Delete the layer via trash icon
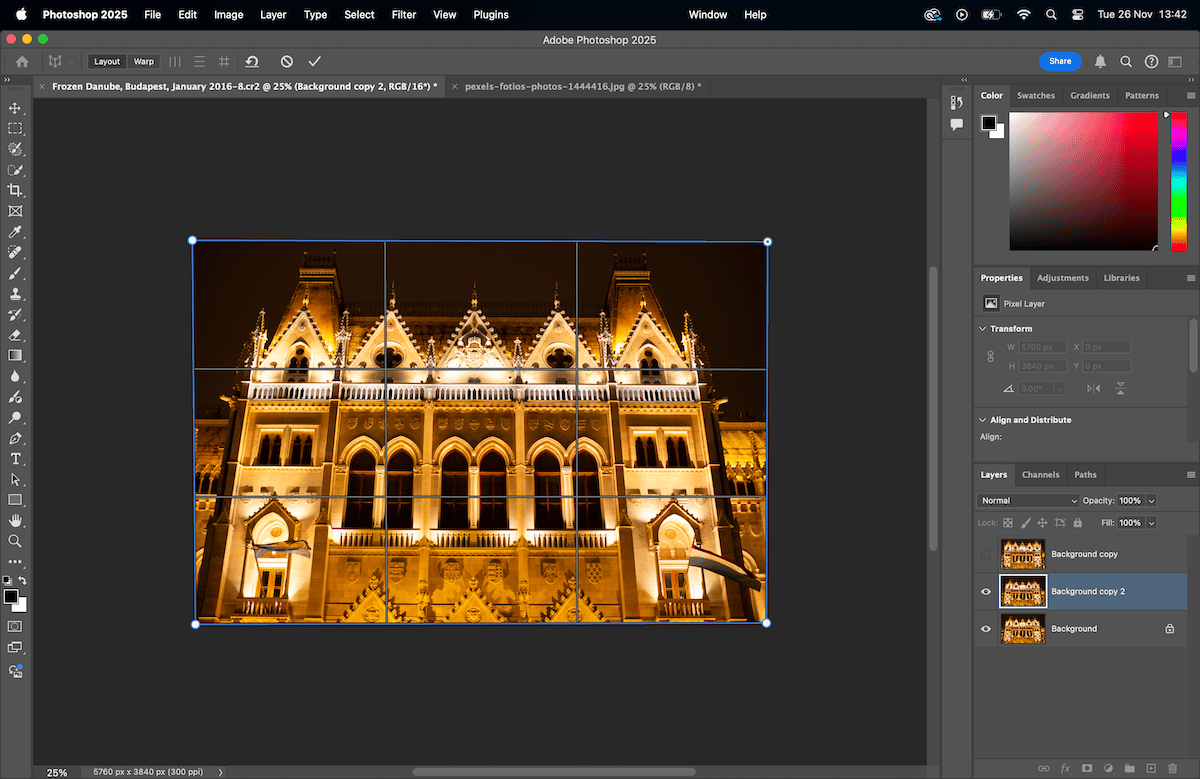 (1172, 768)
